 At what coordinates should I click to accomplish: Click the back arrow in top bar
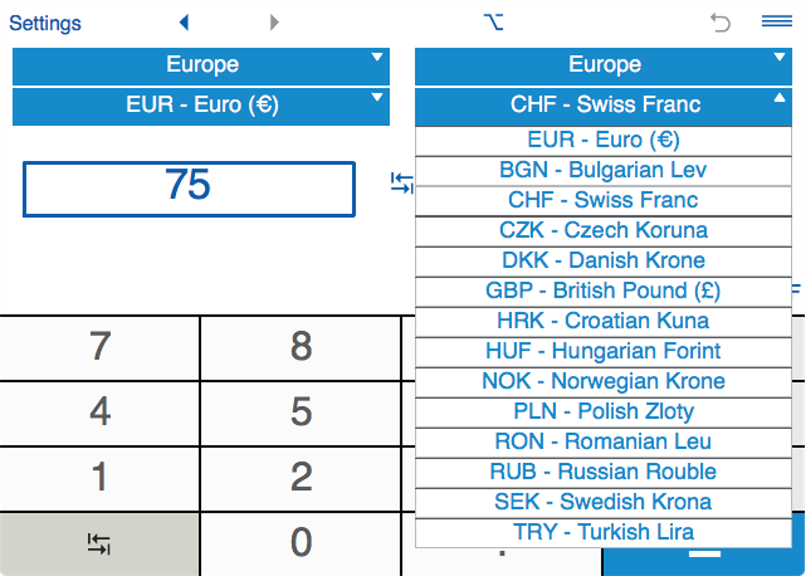pos(184,23)
